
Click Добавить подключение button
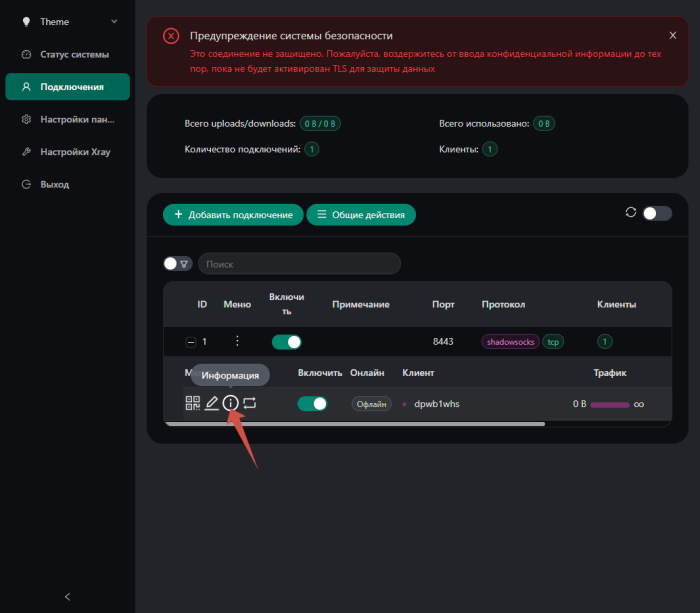(x=233, y=214)
